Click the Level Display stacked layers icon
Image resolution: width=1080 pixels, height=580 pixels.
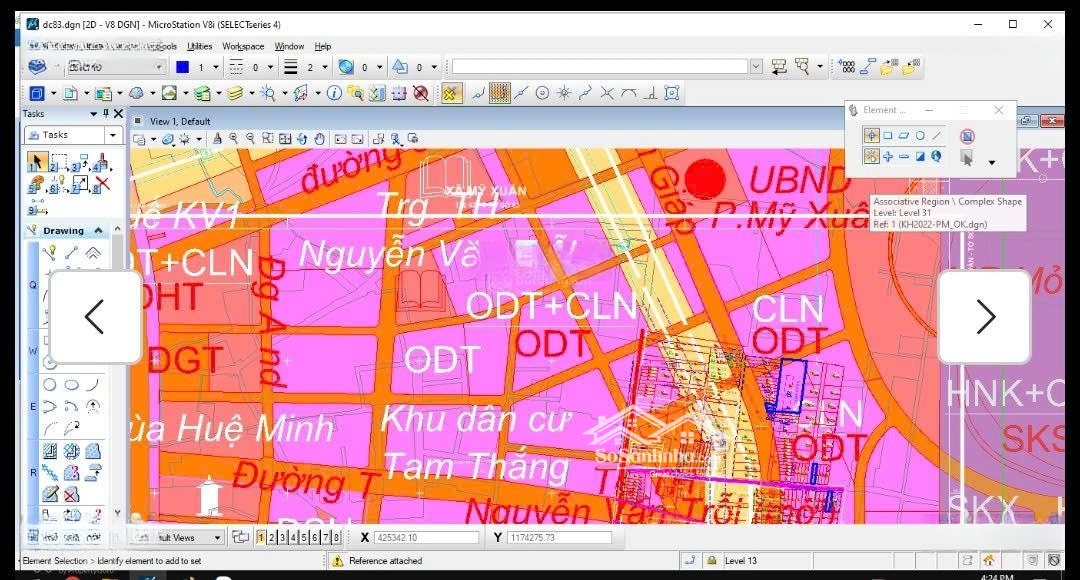point(235,93)
